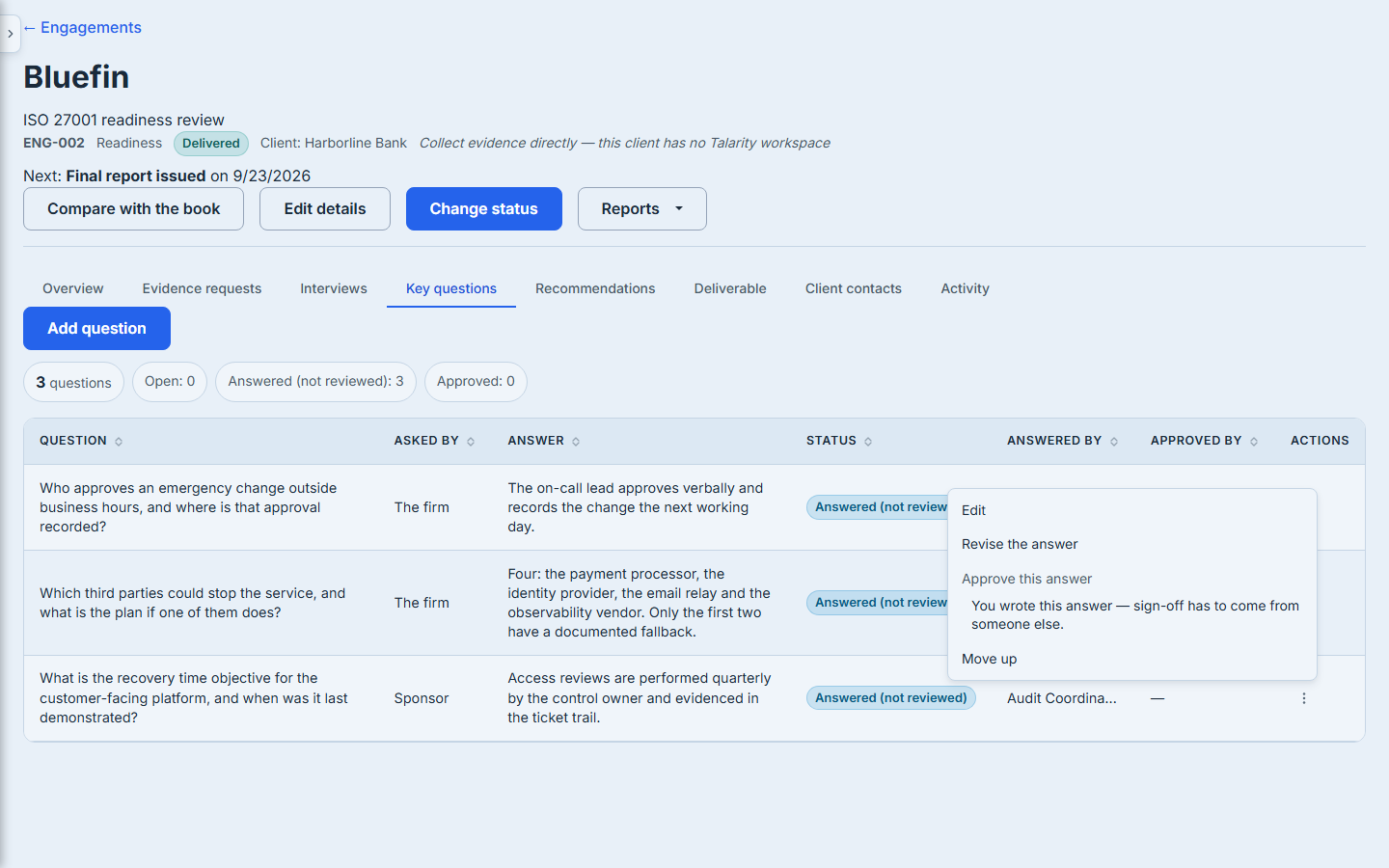Switch to the Evidence requests tab

[x=202, y=288]
